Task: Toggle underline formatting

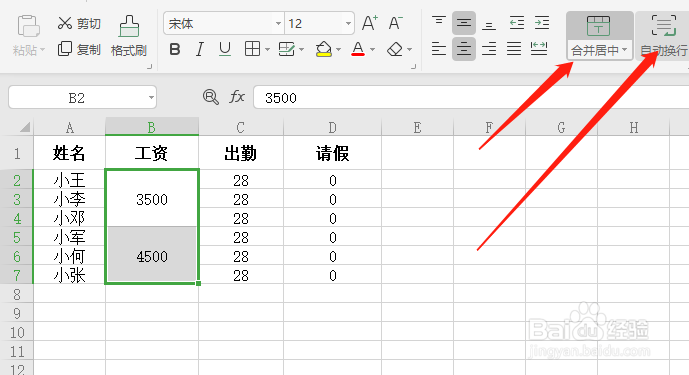Action: [x=225, y=49]
